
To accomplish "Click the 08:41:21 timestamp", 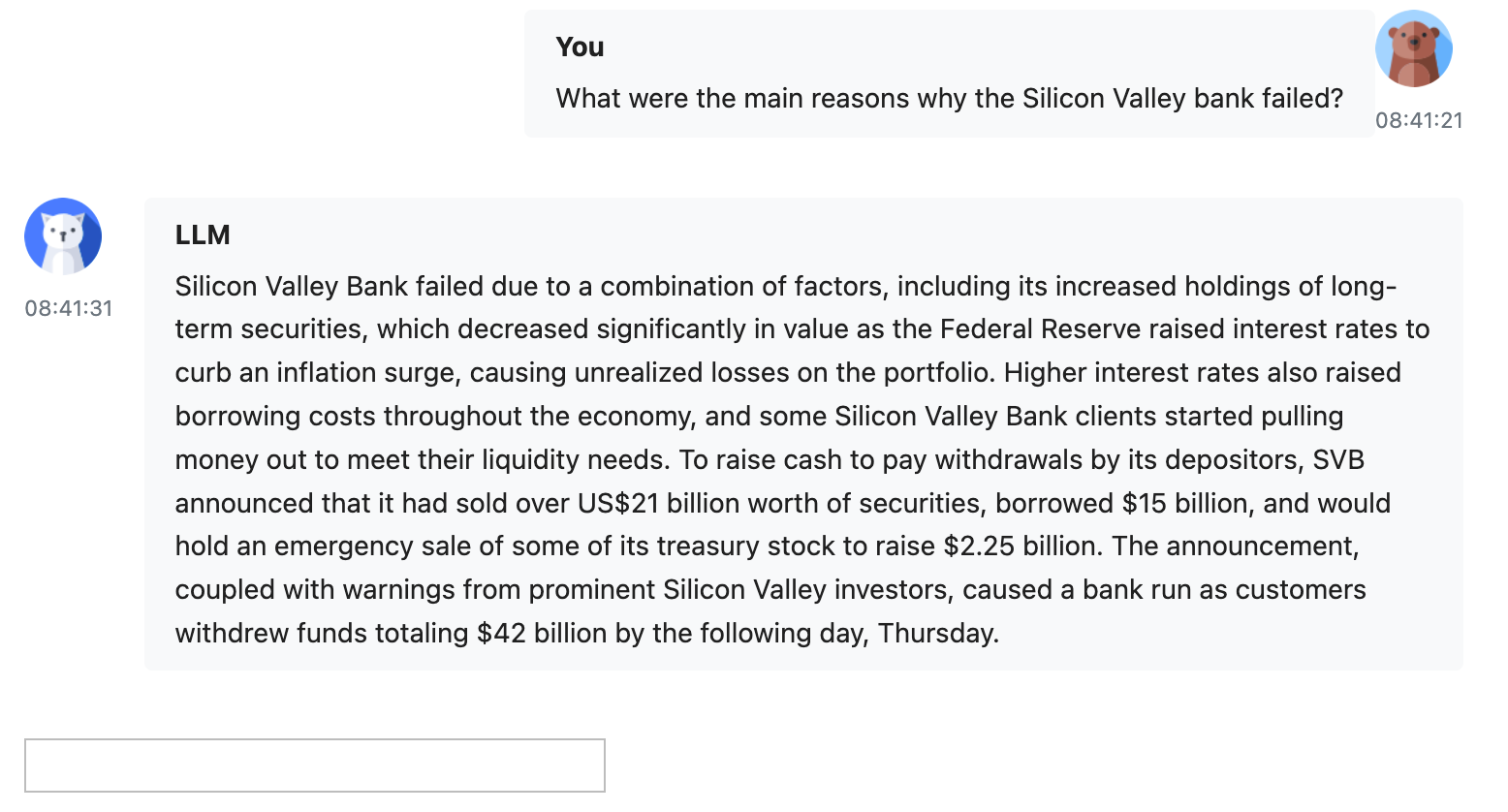I will (1419, 120).
